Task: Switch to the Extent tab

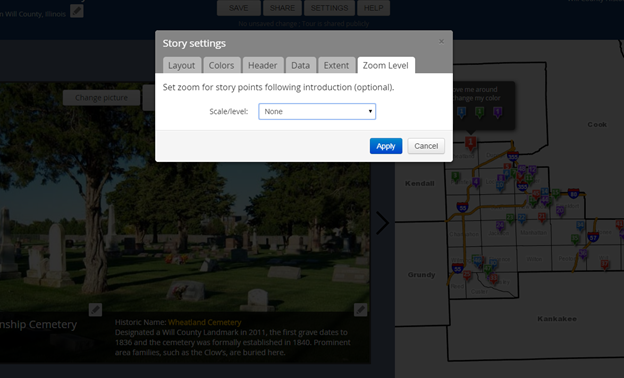Action: pyautogui.click(x=336, y=65)
